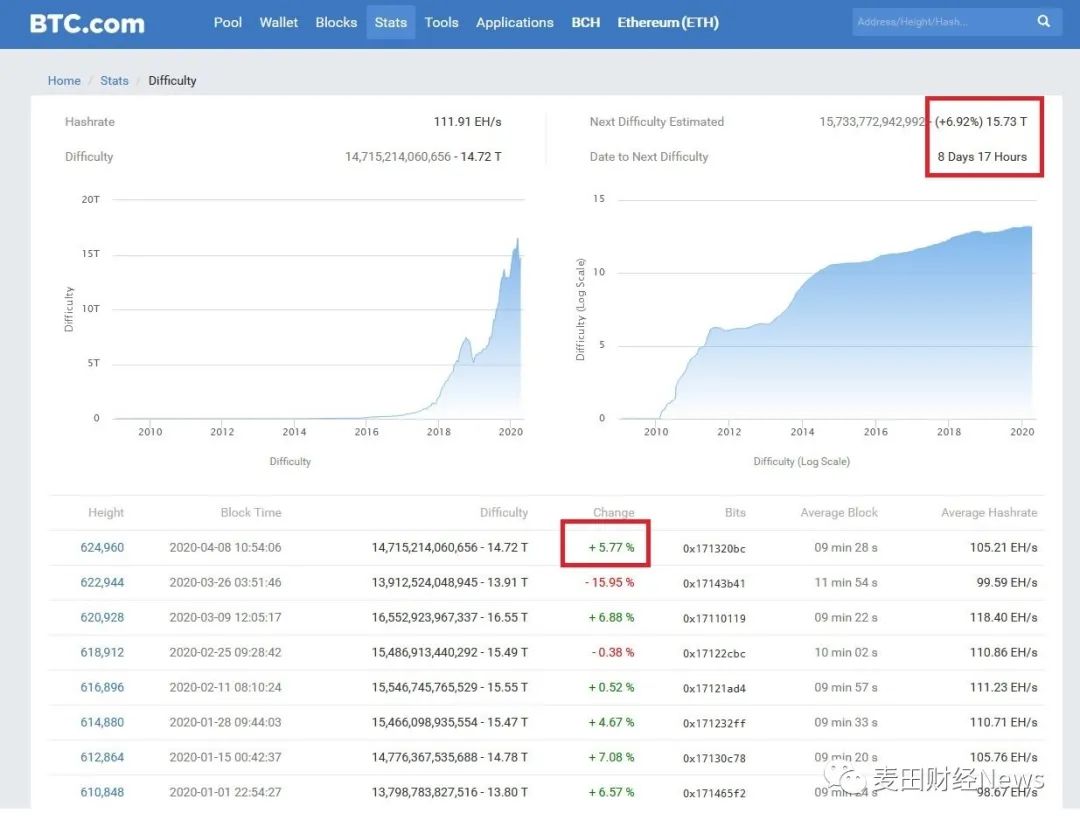Expand the Tools menu

441,22
